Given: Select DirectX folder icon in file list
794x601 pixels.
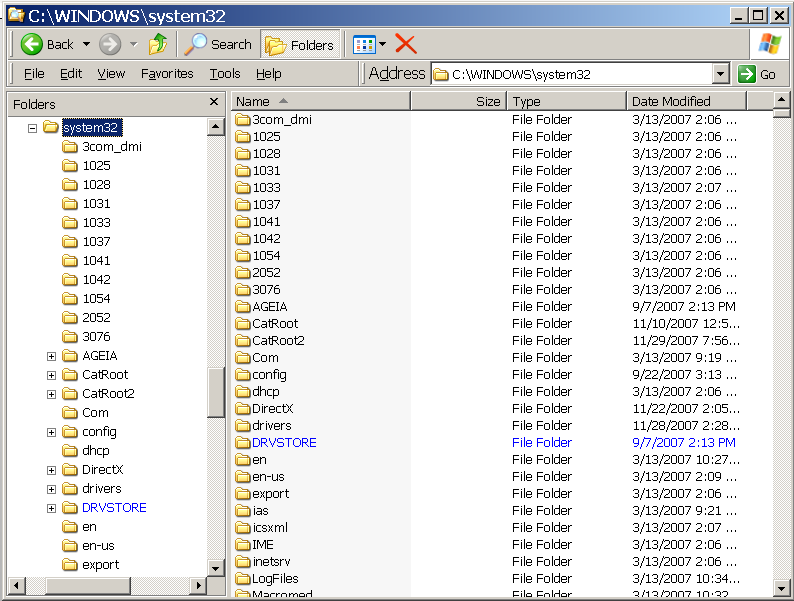Looking at the screenshot, I should pyautogui.click(x=243, y=409).
